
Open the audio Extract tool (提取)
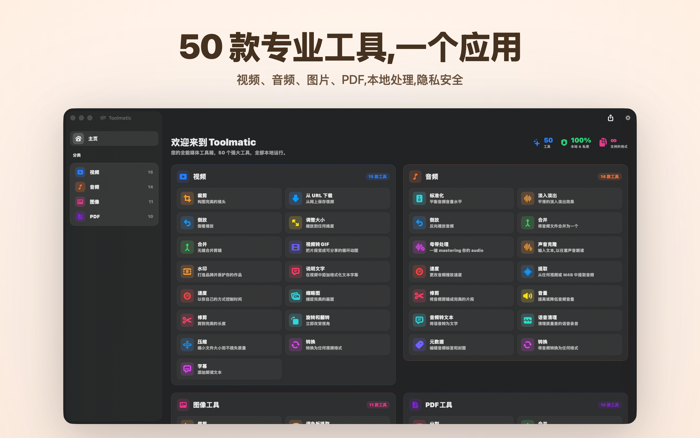pyautogui.click(x=570, y=271)
